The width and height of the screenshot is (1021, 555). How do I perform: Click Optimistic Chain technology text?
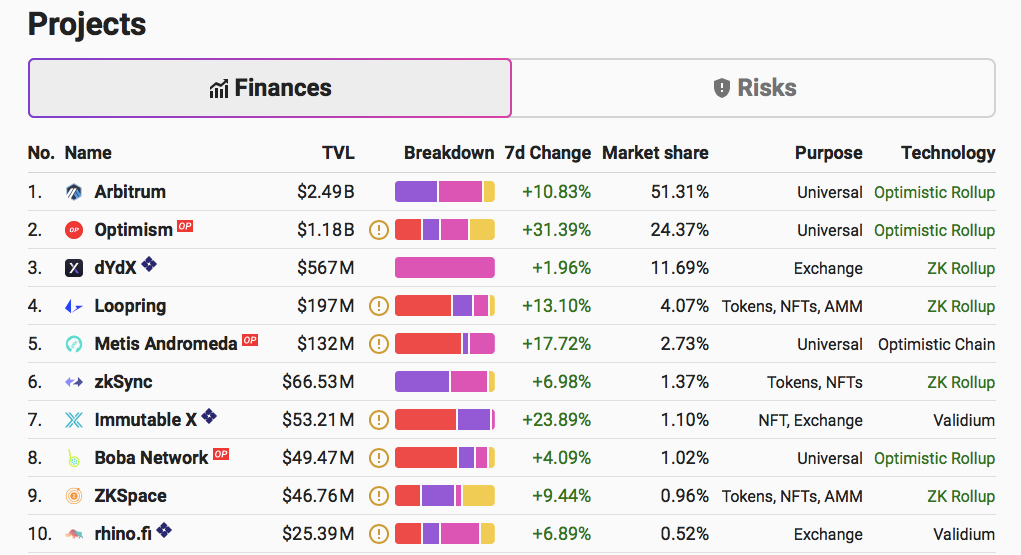pos(936,344)
